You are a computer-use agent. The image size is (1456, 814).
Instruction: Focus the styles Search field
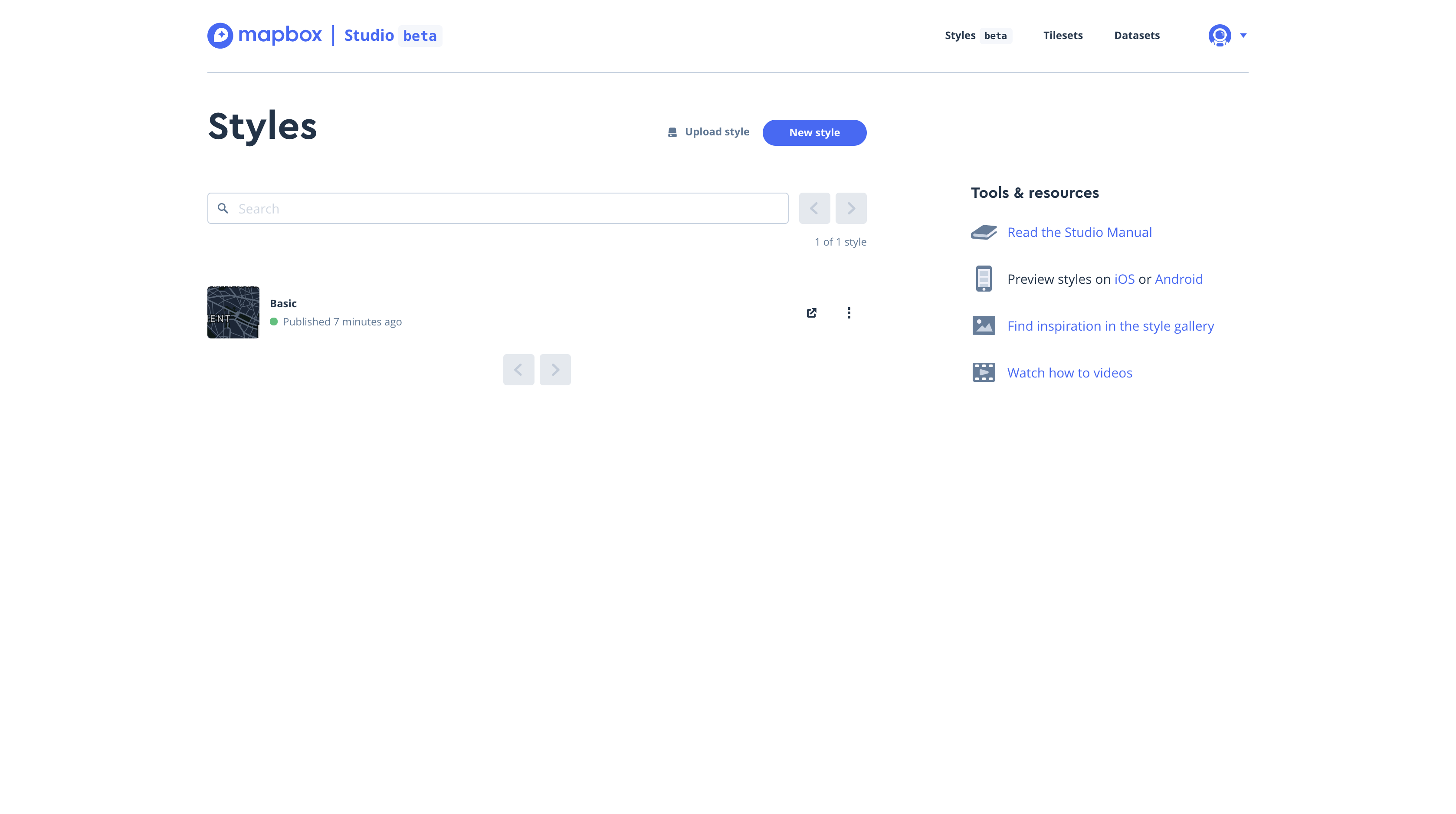(497, 209)
